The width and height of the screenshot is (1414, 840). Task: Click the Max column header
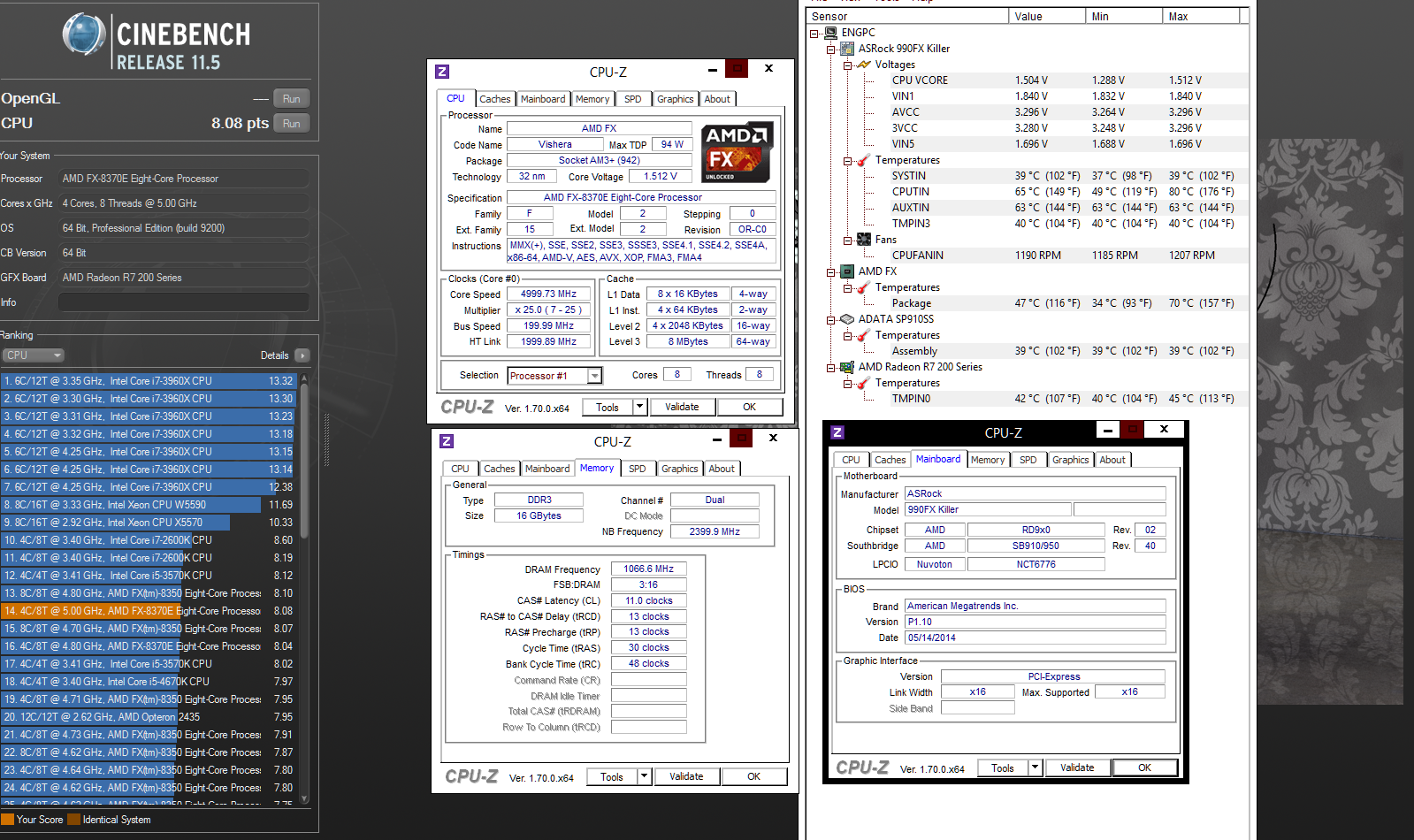click(1201, 16)
